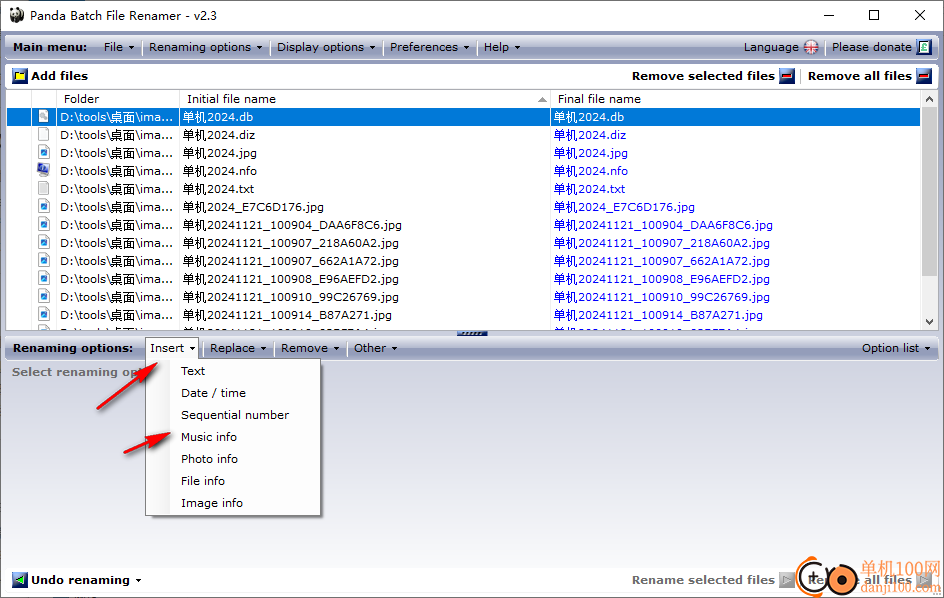Sort by Final file name column header
Screen dimensions: 944x598
point(736,99)
